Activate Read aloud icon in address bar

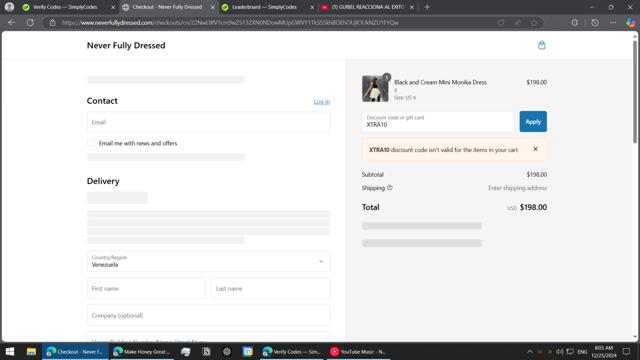click(518, 22)
